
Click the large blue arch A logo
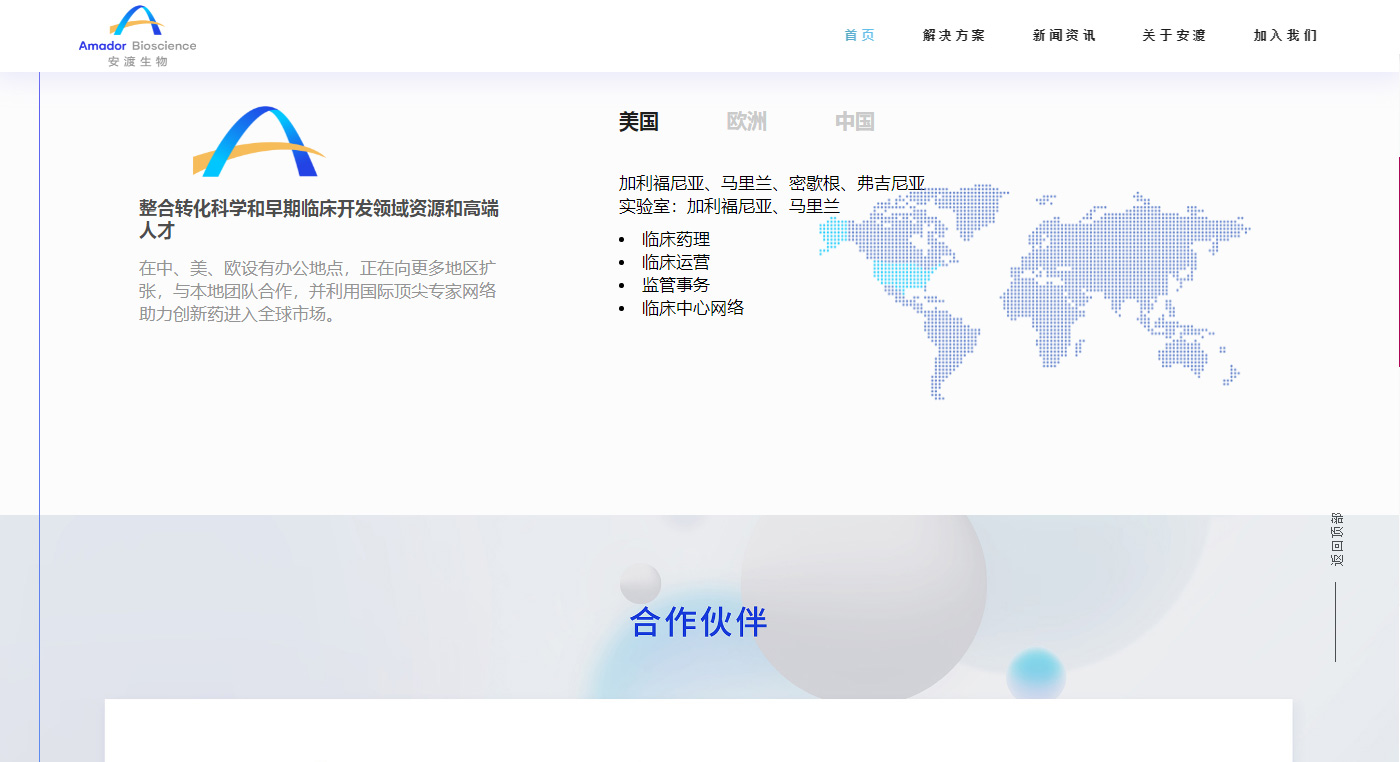click(258, 142)
